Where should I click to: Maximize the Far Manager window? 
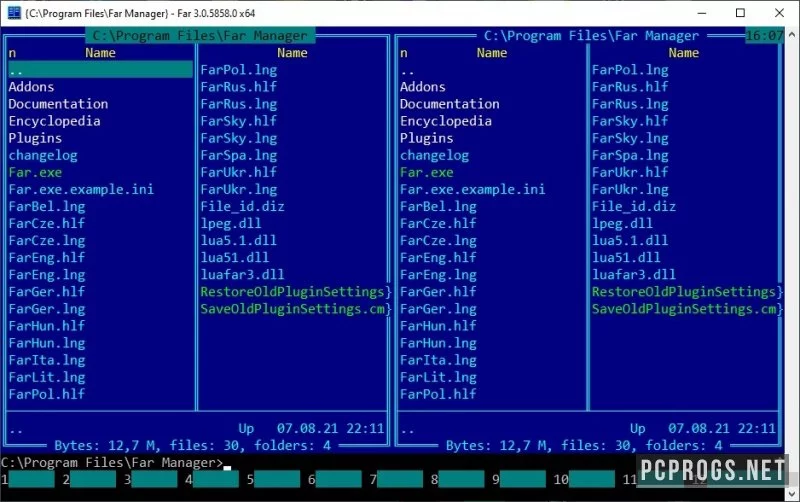coord(740,13)
